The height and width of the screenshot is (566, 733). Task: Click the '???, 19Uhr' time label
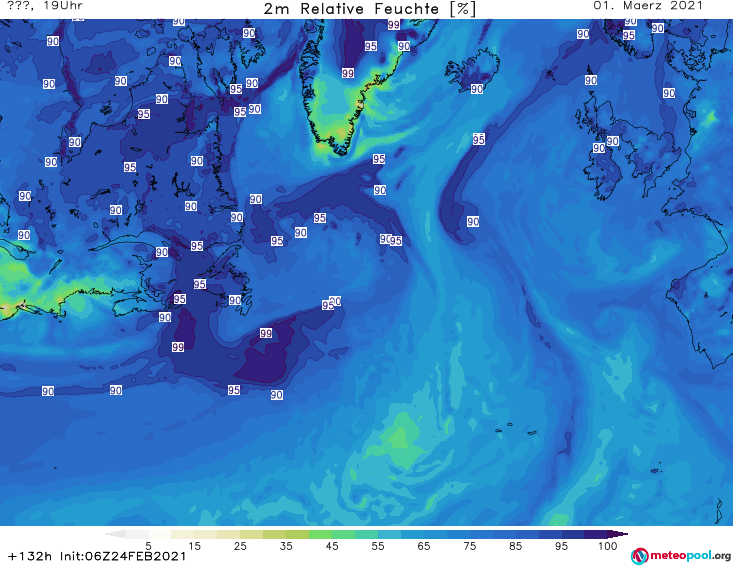[45, 6]
